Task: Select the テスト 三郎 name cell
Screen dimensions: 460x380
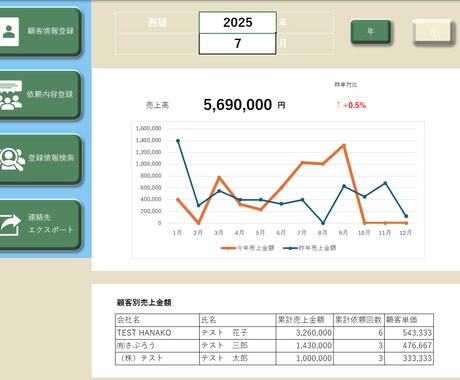Action: coord(238,345)
